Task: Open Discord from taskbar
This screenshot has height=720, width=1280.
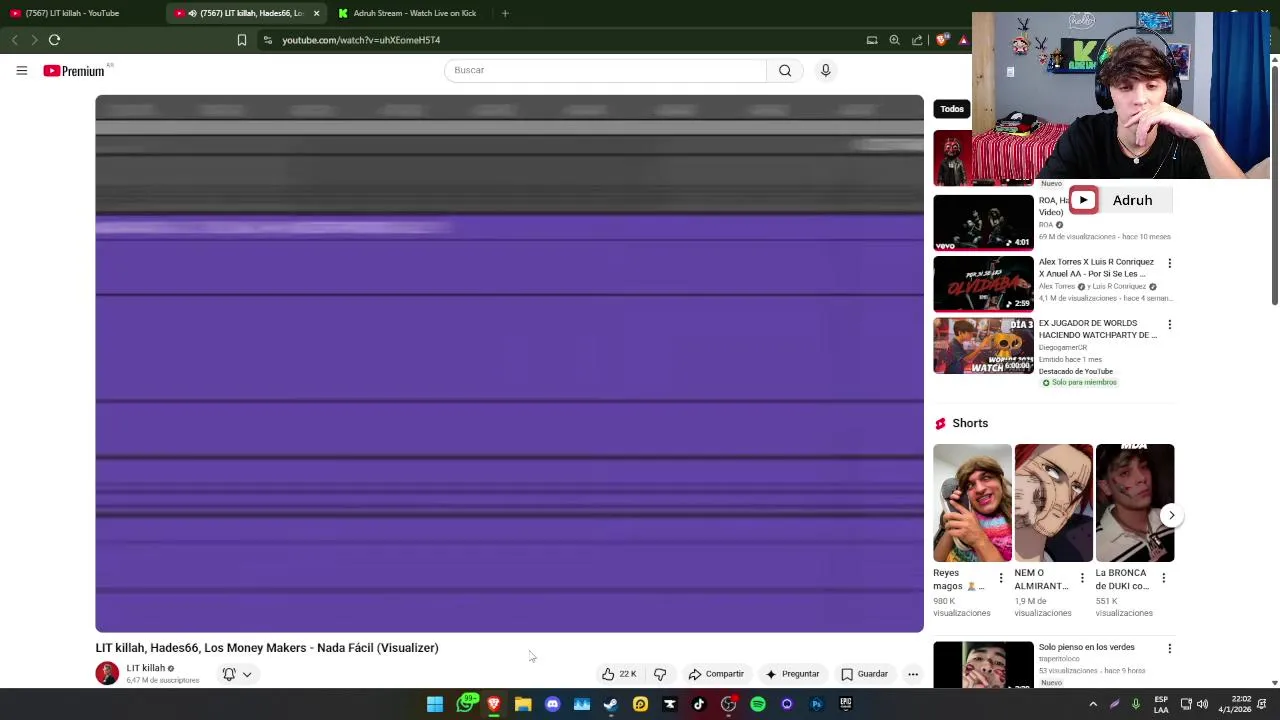Action: (x=552, y=704)
